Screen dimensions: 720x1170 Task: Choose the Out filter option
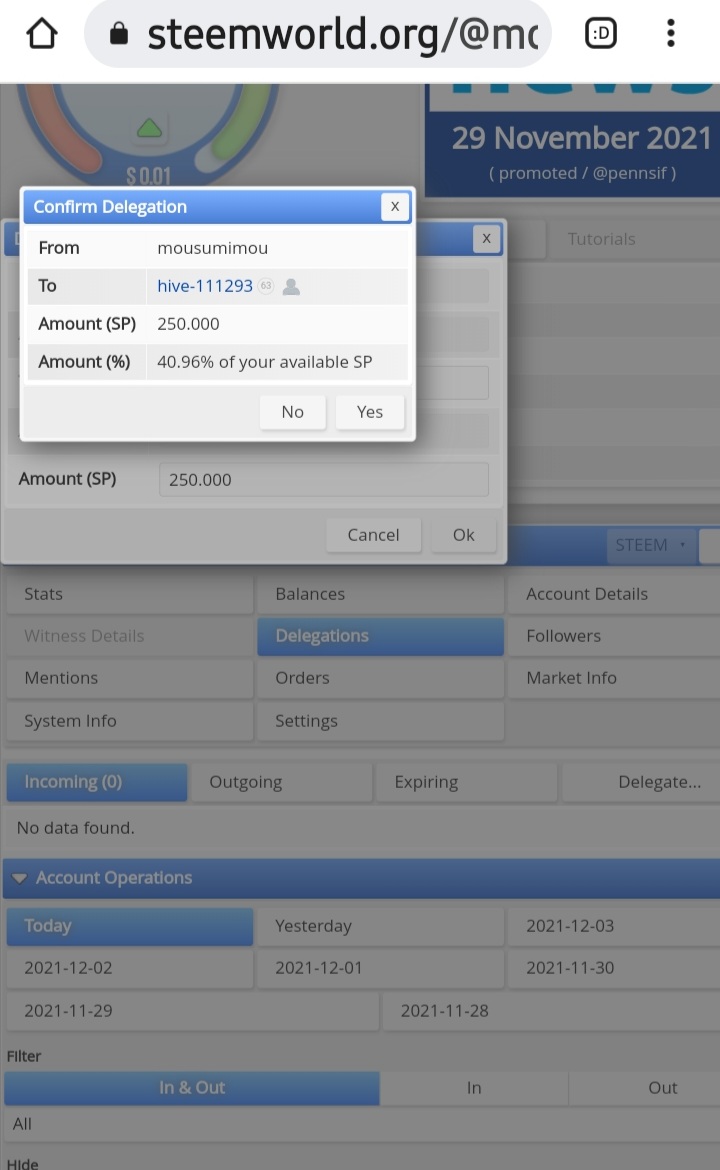pyautogui.click(x=645, y=1088)
